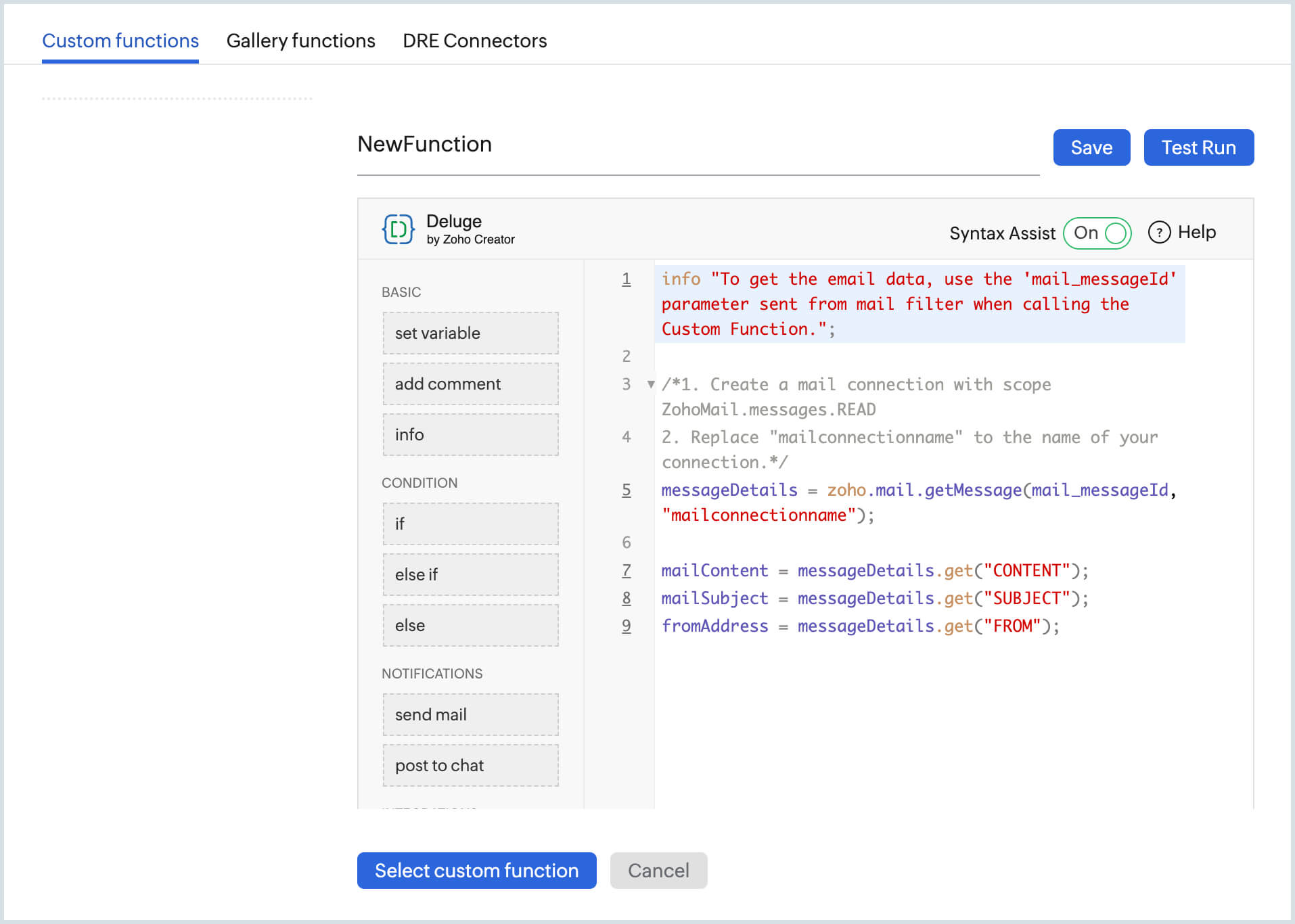Run the function with Test Run
The image size is (1295, 924).
click(1198, 147)
